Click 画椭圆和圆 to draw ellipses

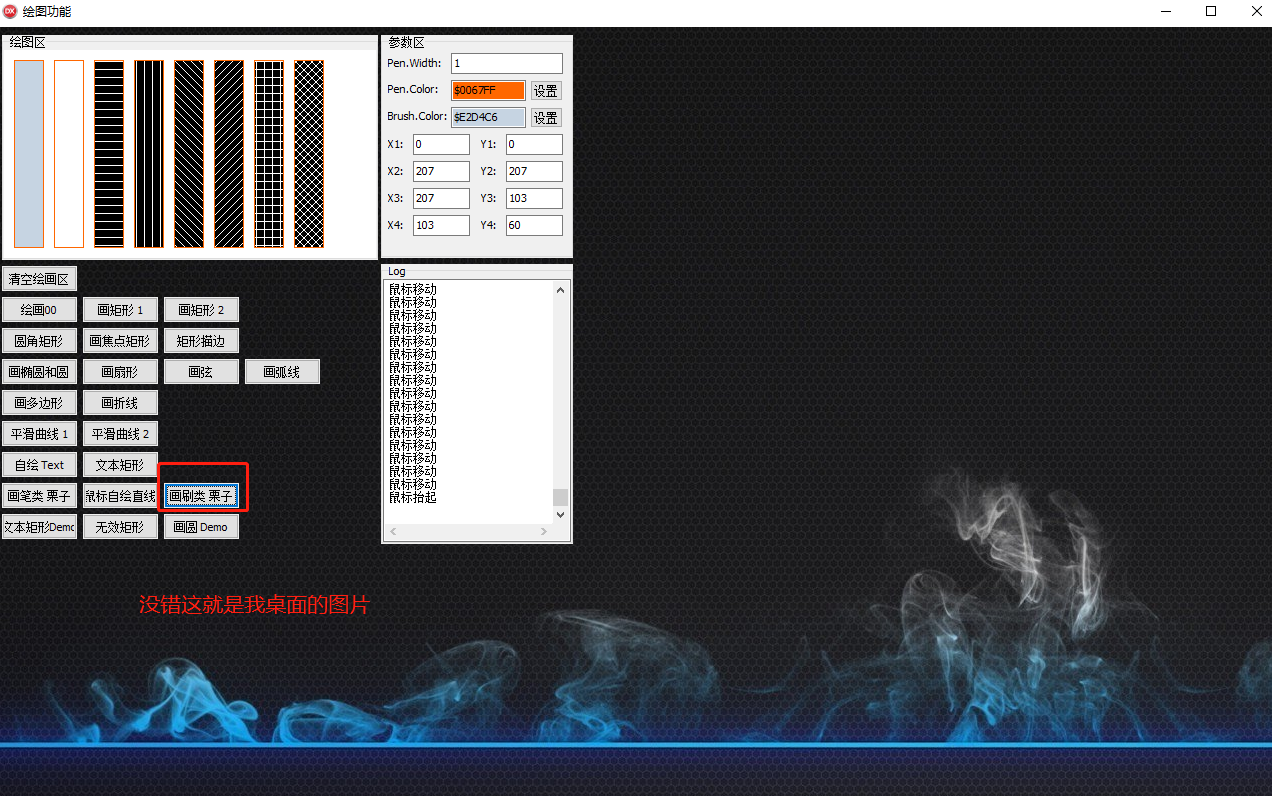(40, 371)
